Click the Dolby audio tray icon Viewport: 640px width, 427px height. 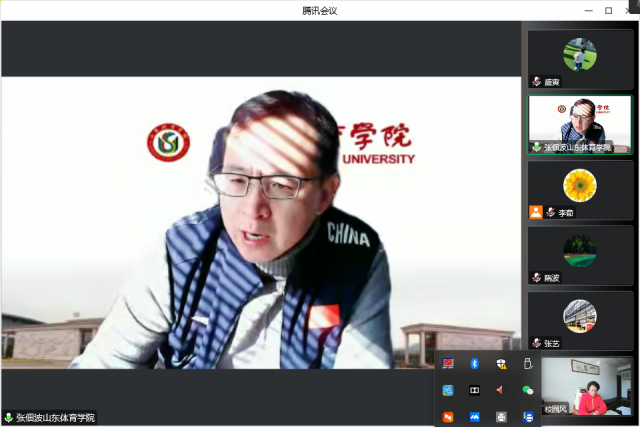[x=475, y=390]
